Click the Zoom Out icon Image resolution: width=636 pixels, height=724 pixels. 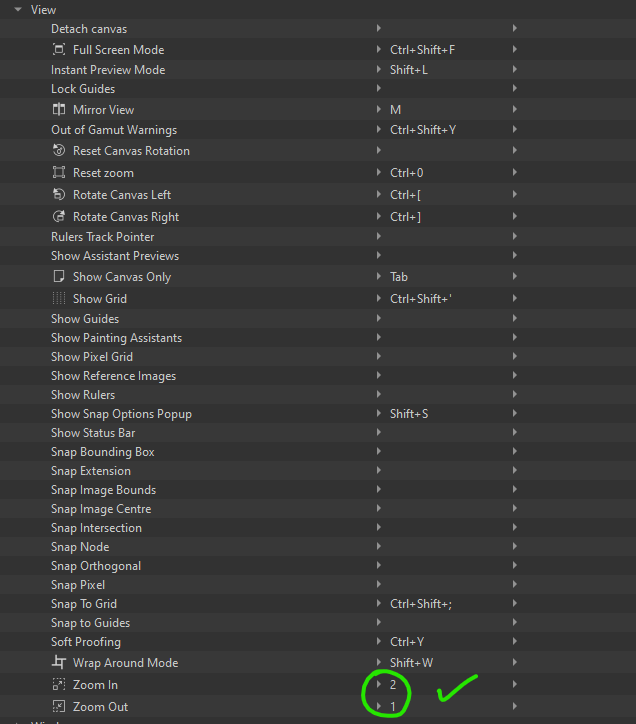click(59, 706)
